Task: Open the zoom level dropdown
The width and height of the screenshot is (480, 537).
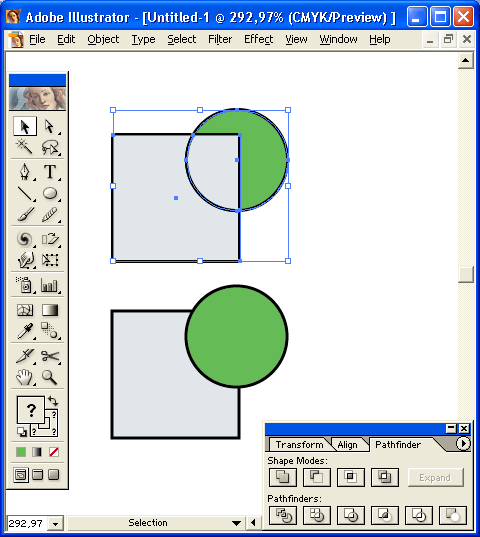Action: pyautogui.click(x=55, y=524)
